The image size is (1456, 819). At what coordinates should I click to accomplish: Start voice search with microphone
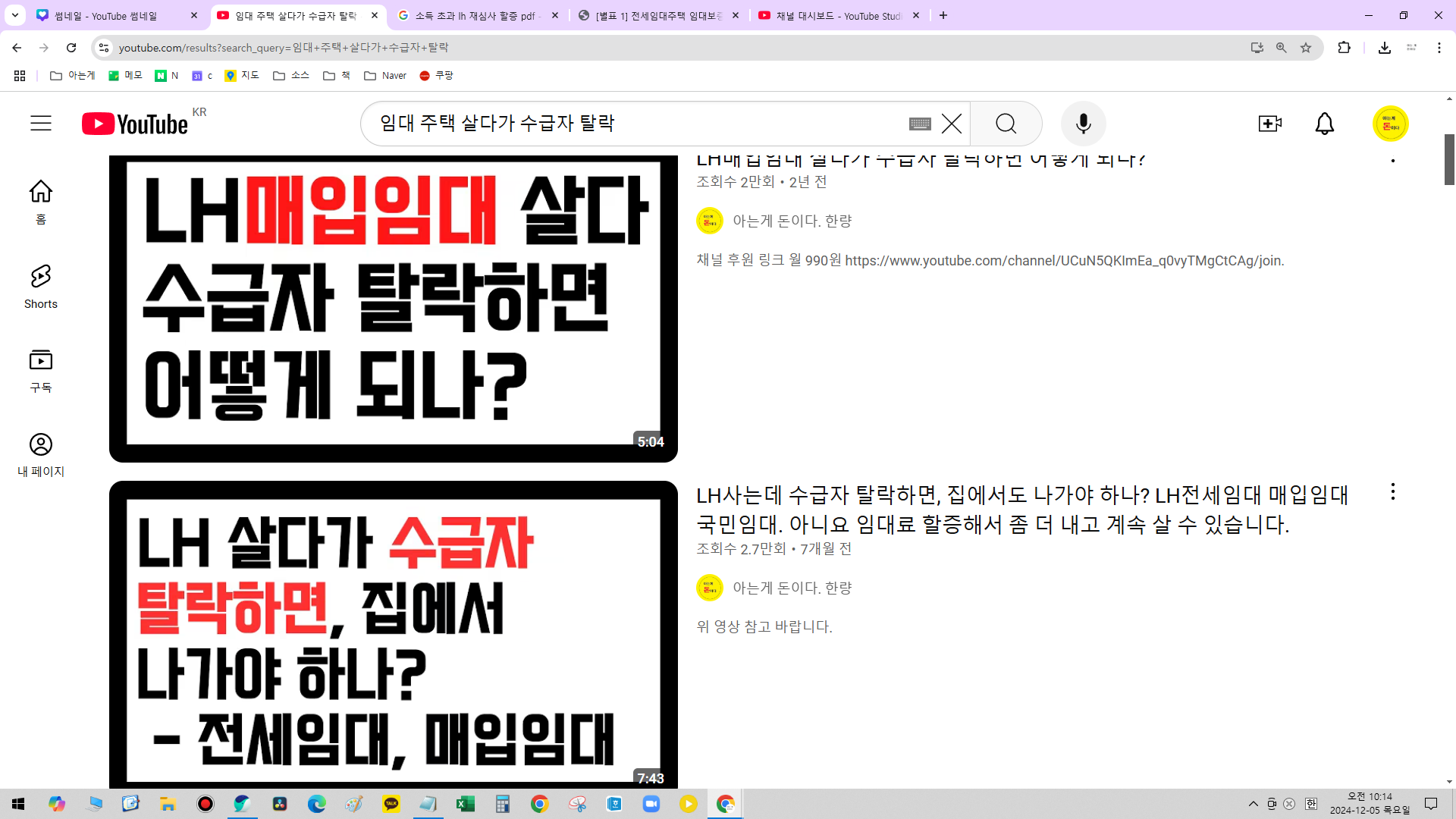point(1084,124)
